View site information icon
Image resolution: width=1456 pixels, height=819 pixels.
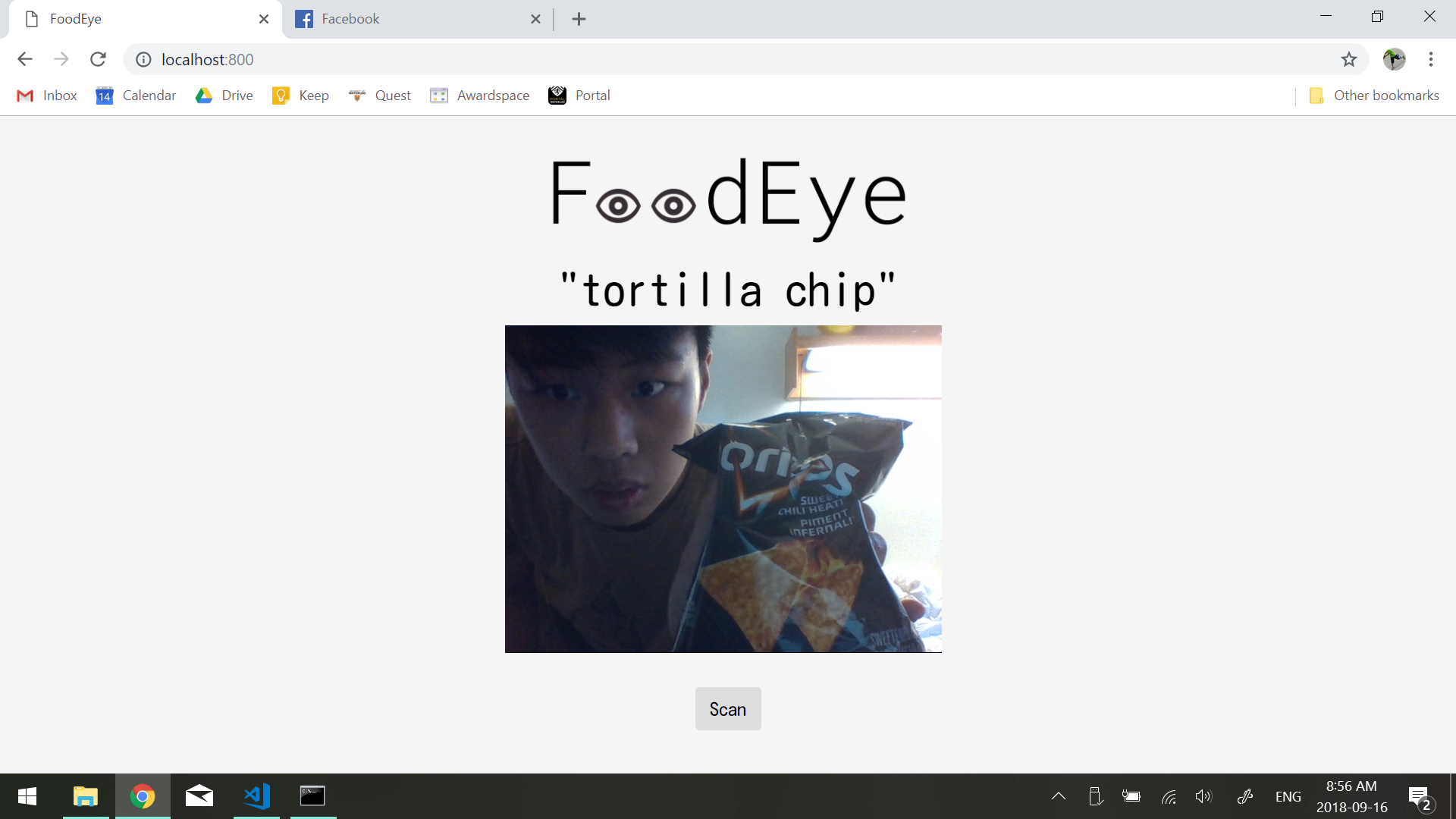[143, 59]
